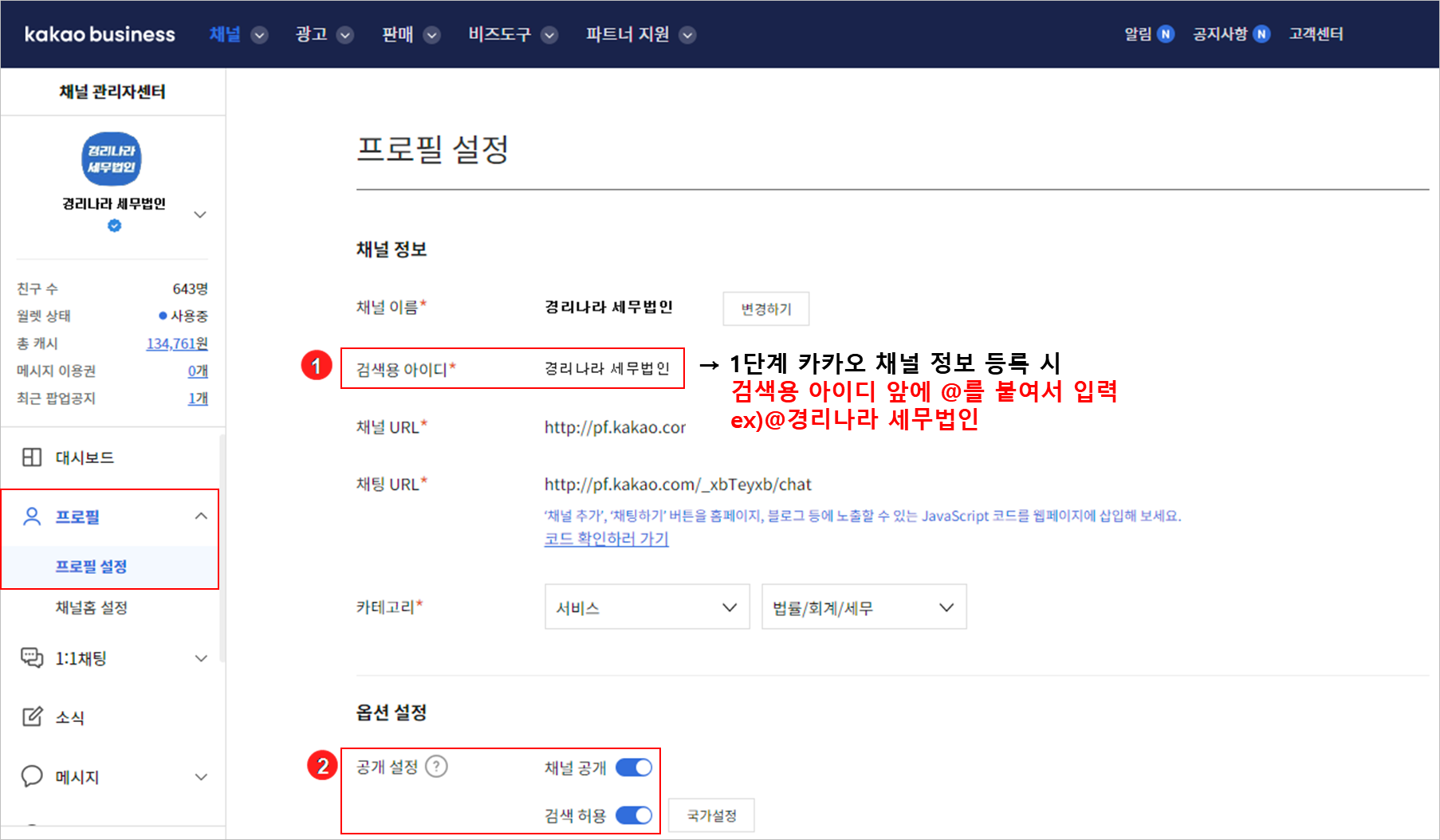The width and height of the screenshot is (1440, 840).
Task: Open the 0개 message voucher link
Action: 198,371
